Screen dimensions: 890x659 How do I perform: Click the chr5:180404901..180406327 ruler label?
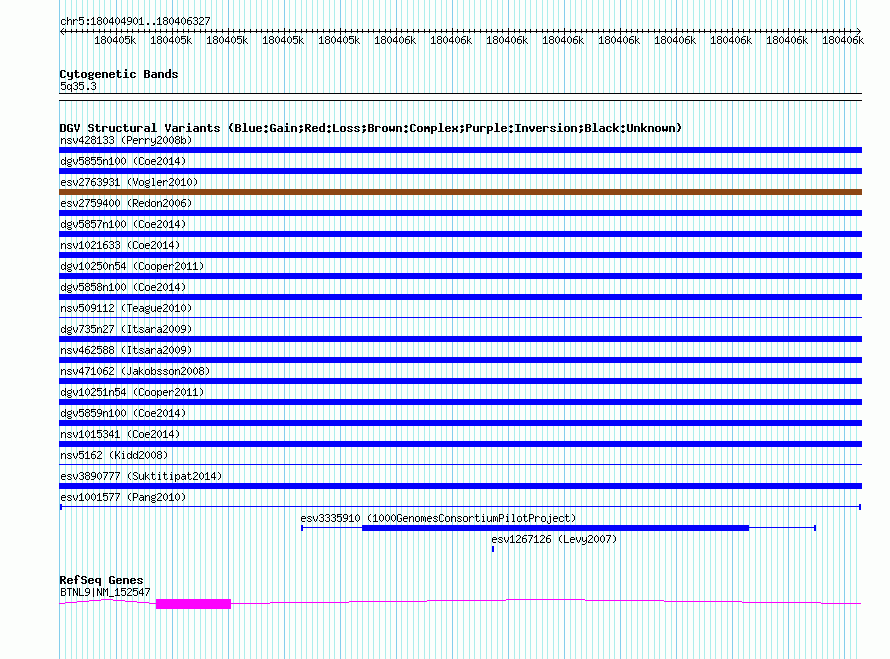135,21
